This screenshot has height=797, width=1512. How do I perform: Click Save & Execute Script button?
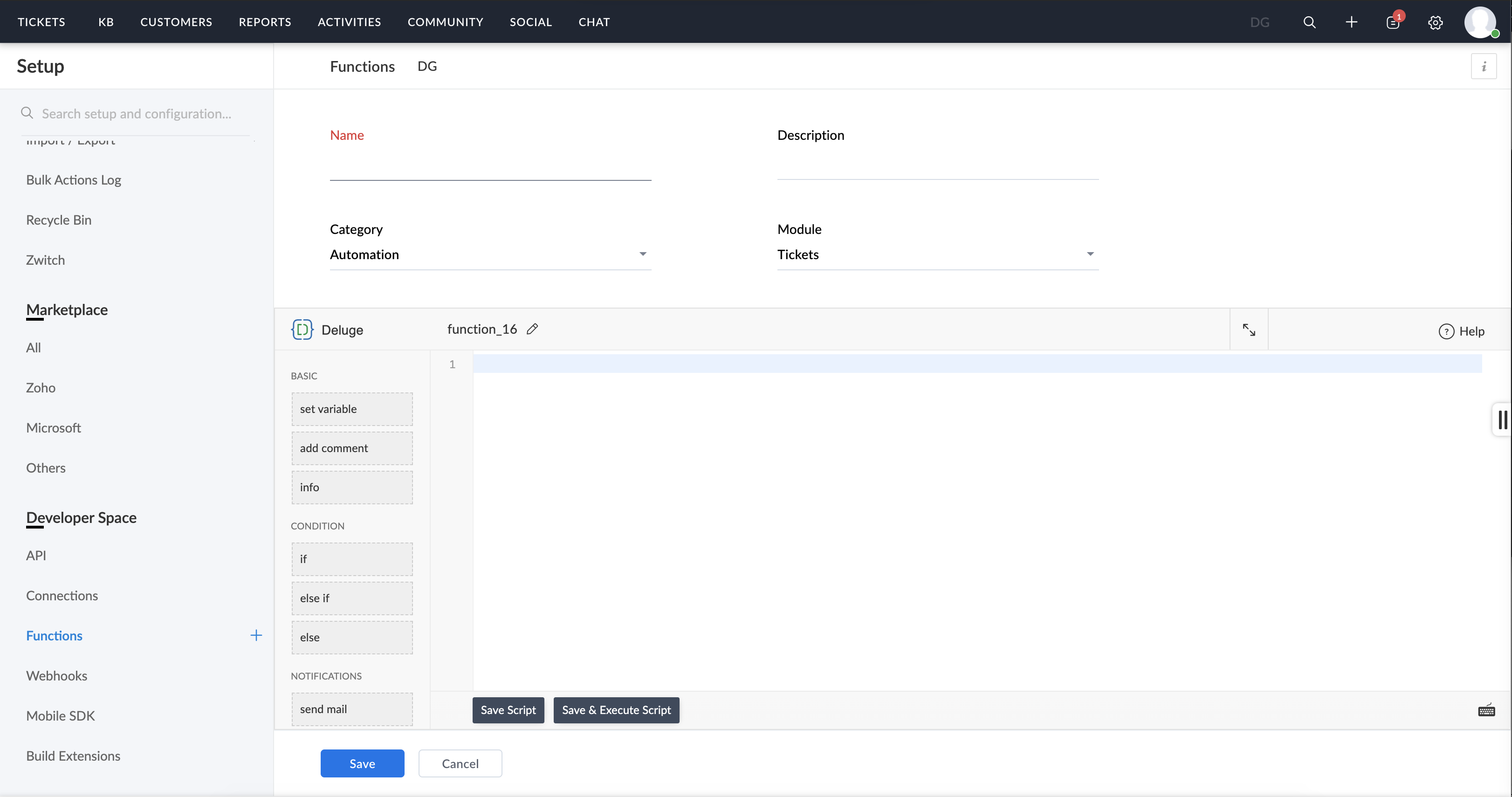click(616, 710)
